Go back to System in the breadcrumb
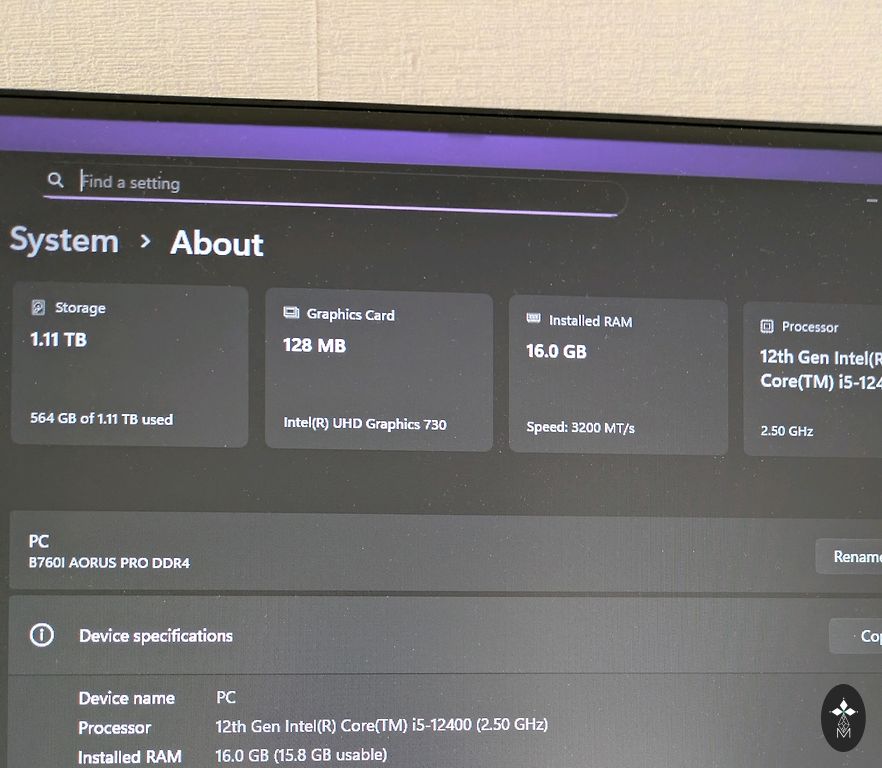The height and width of the screenshot is (768, 882). point(64,241)
